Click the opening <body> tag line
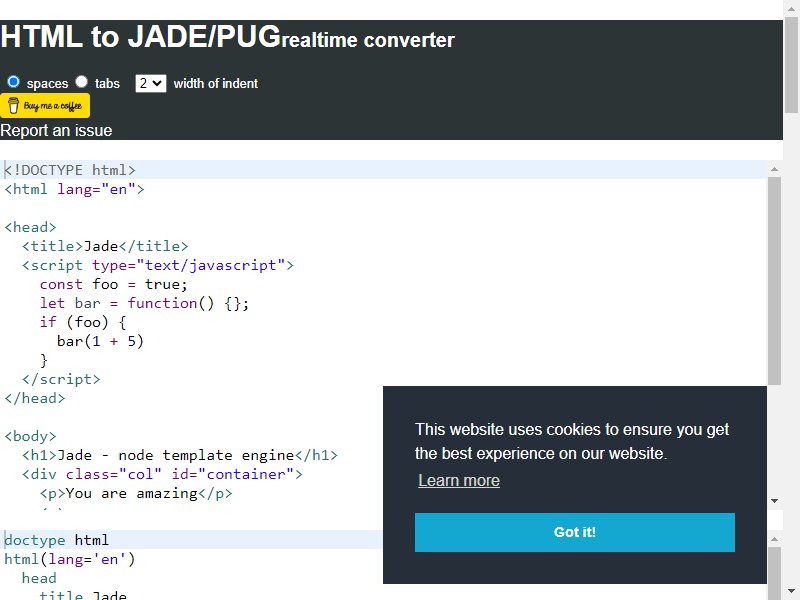800x600 pixels. [31, 436]
